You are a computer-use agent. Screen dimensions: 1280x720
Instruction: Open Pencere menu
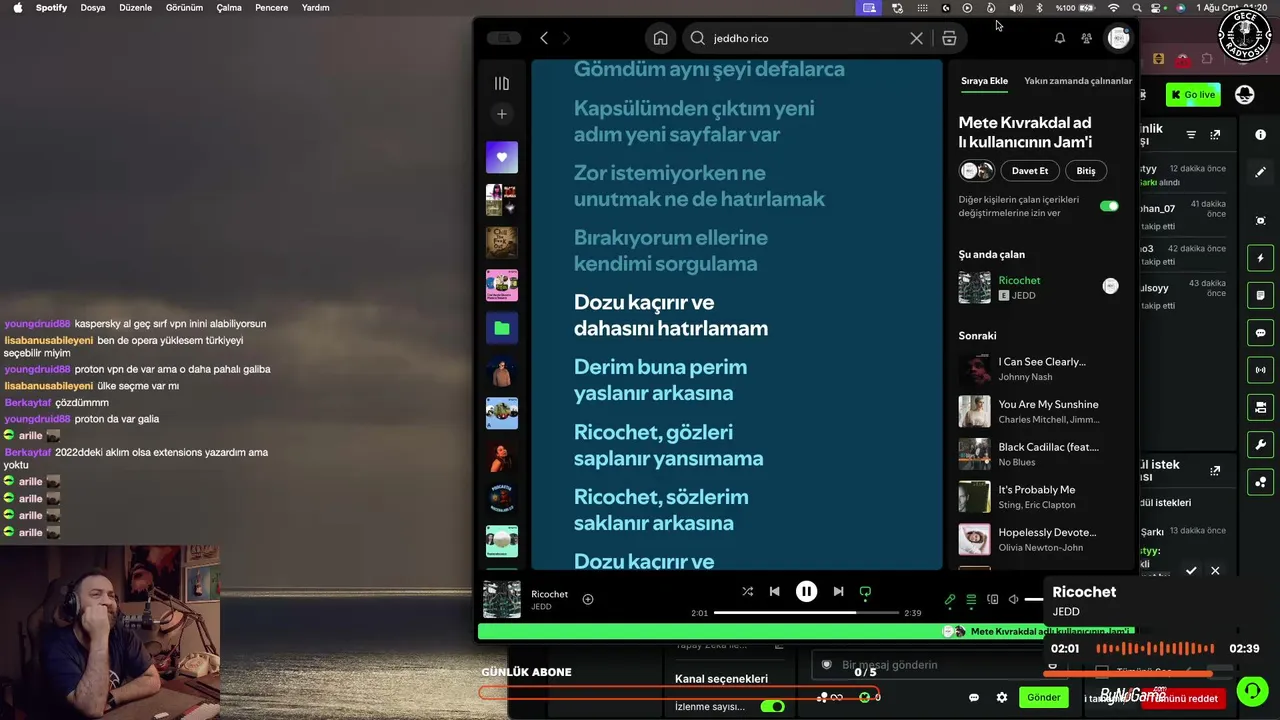[x=272, y=8]
